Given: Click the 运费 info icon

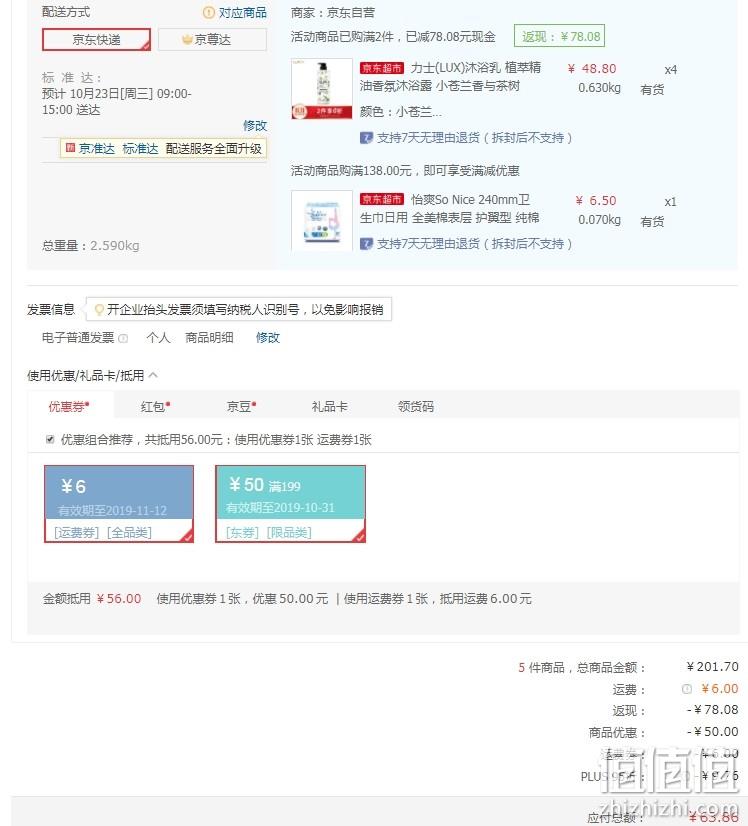Looking at the screenshot, I should (686, 689).
